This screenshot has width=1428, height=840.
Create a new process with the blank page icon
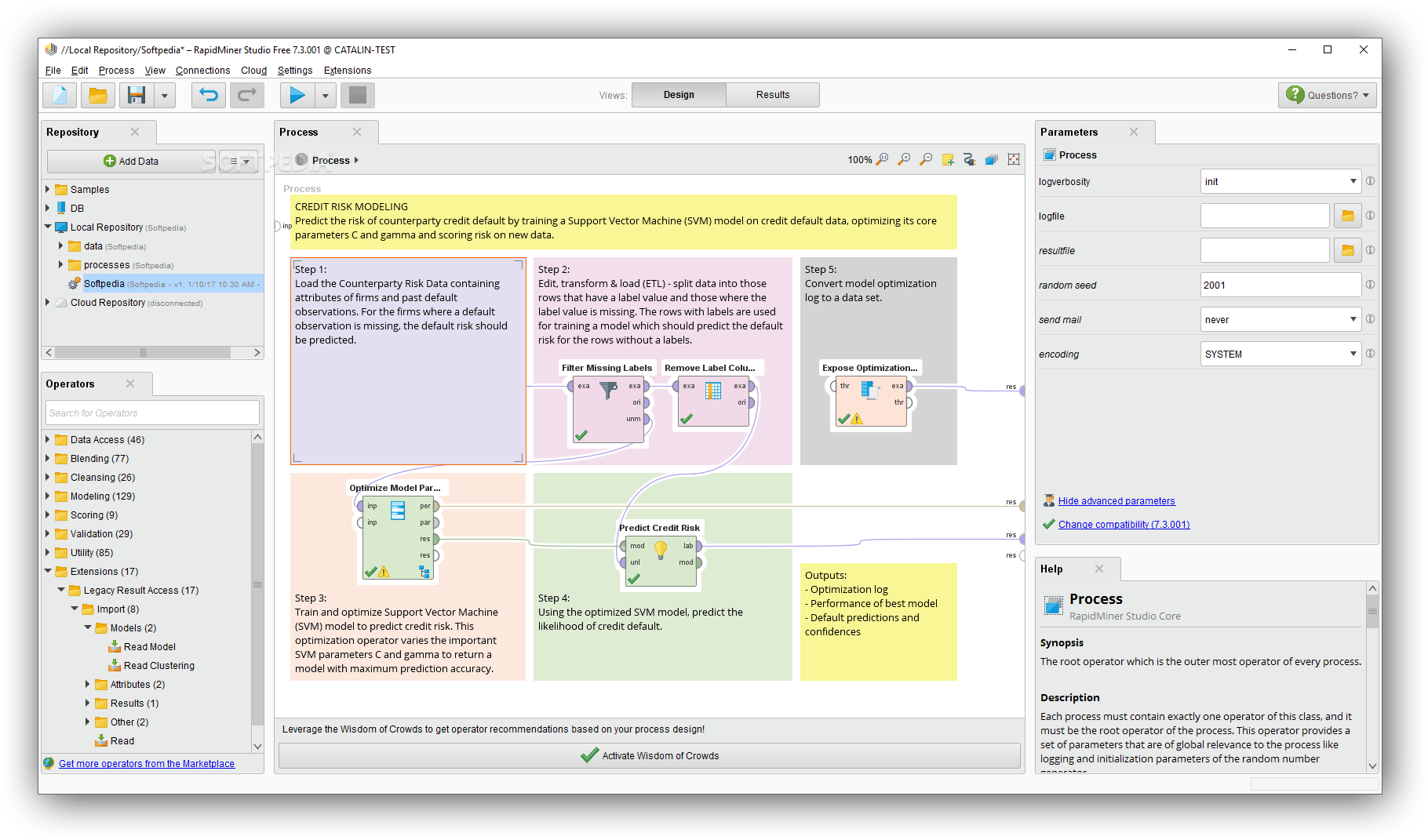60,95
